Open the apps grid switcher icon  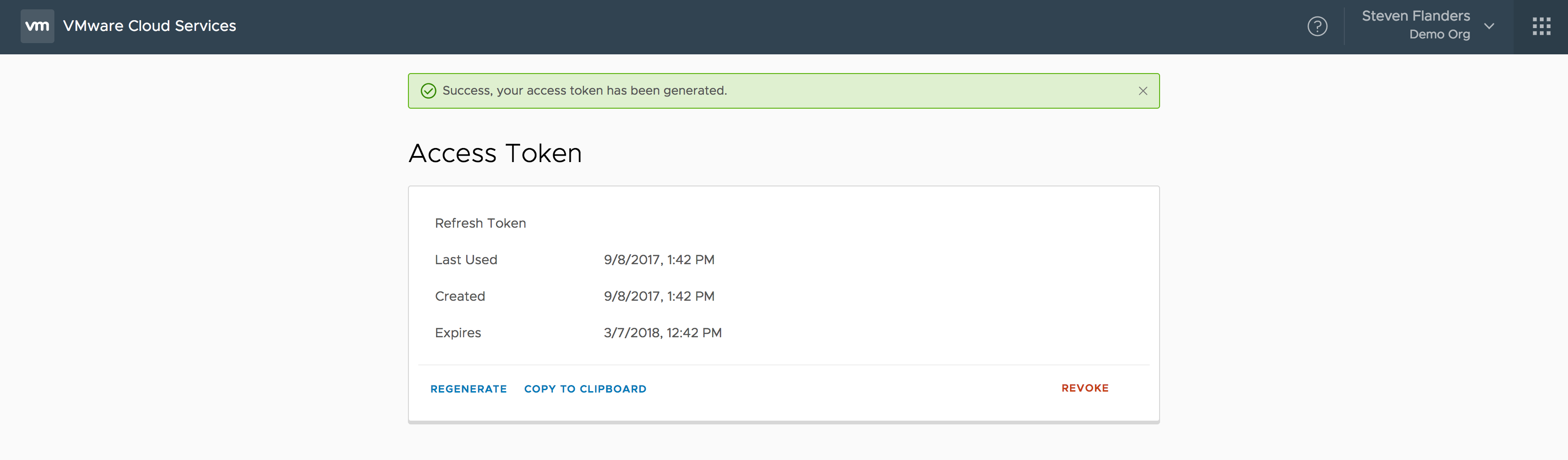pos(1541,26)
